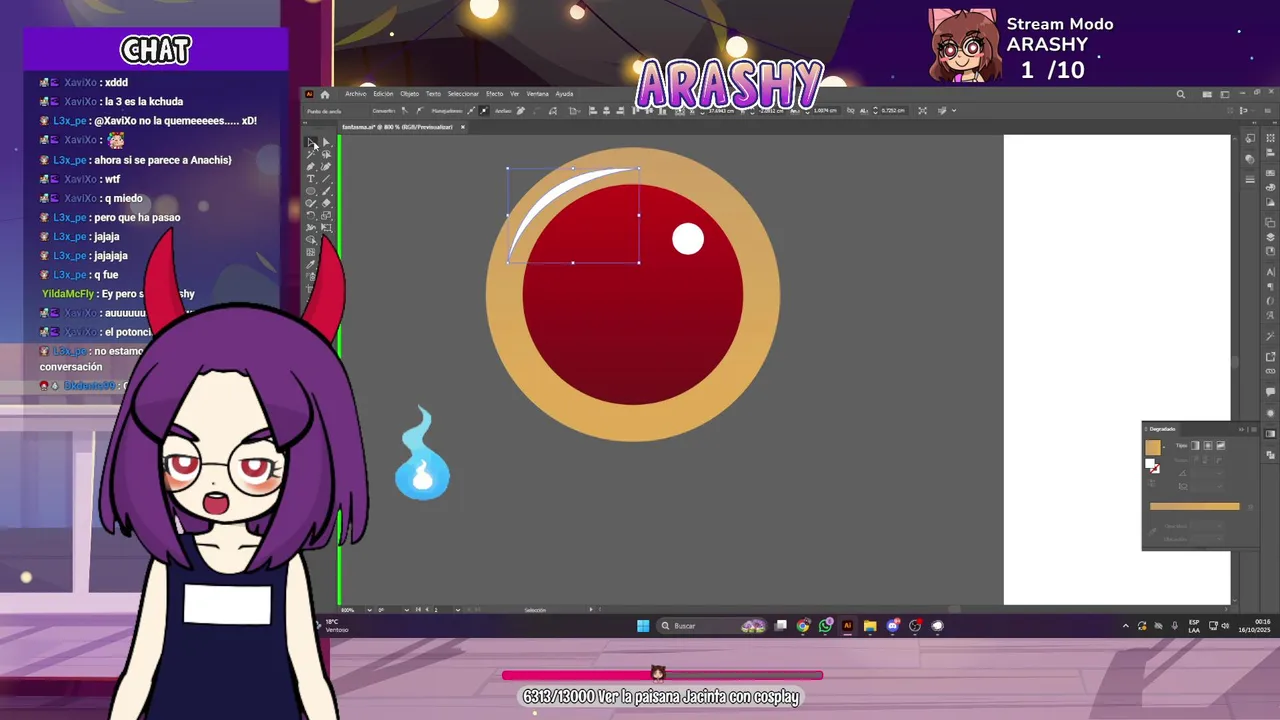
Task: Open the gradient angle dropdown
Action: (1219, 473)
